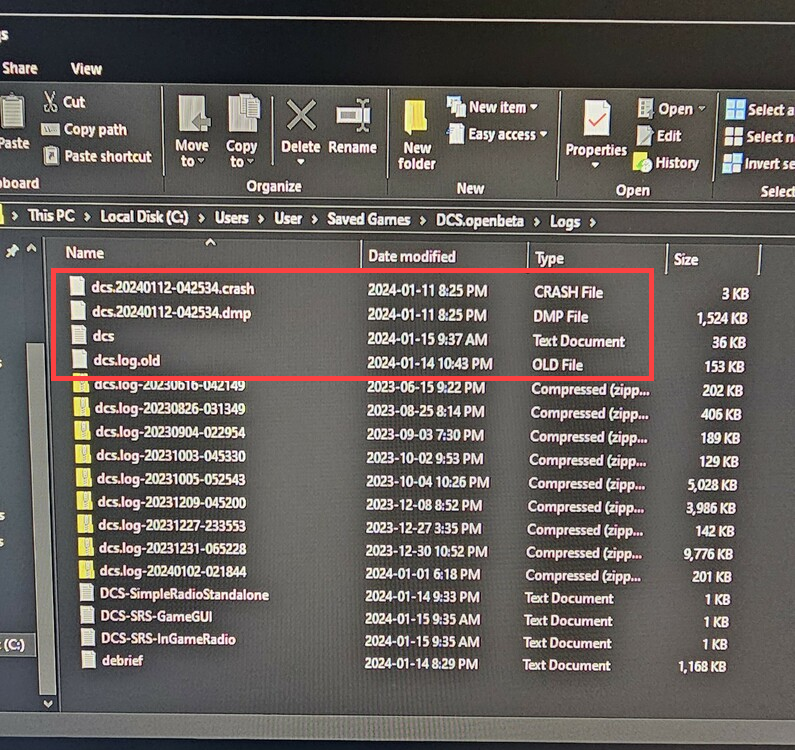Open the Copy to dropdown arrow
Viewport: 795px width, 750px height.
(x=250, y=162)
